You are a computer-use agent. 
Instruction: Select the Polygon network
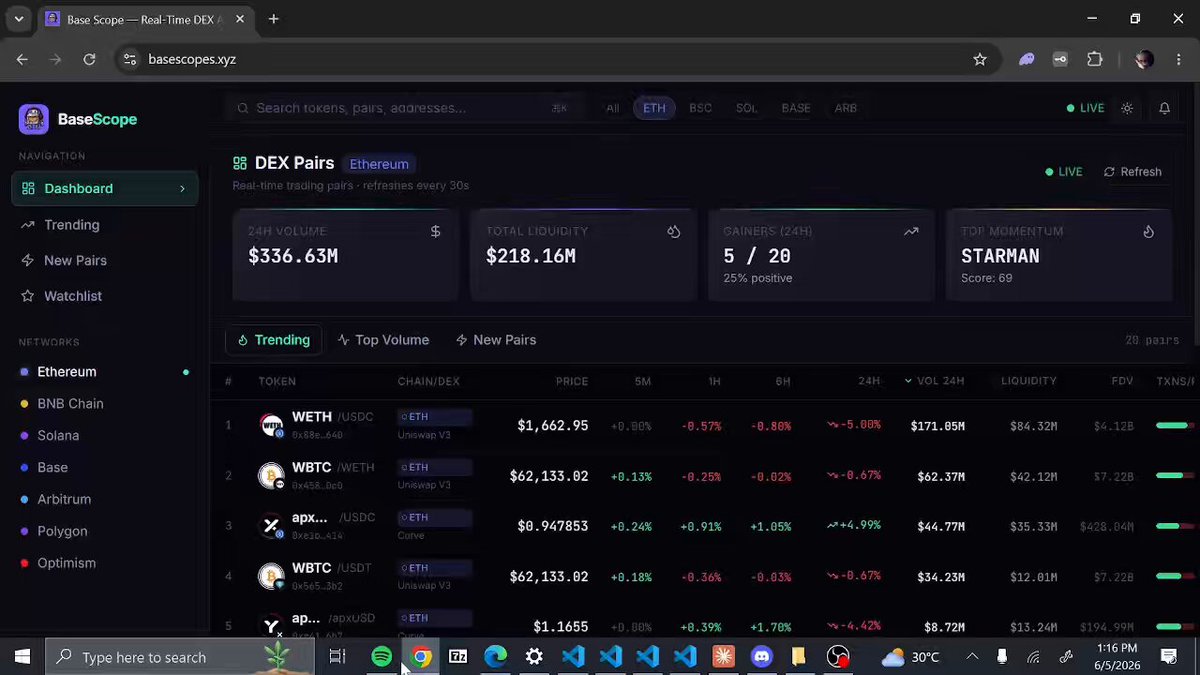pos(104,531)
